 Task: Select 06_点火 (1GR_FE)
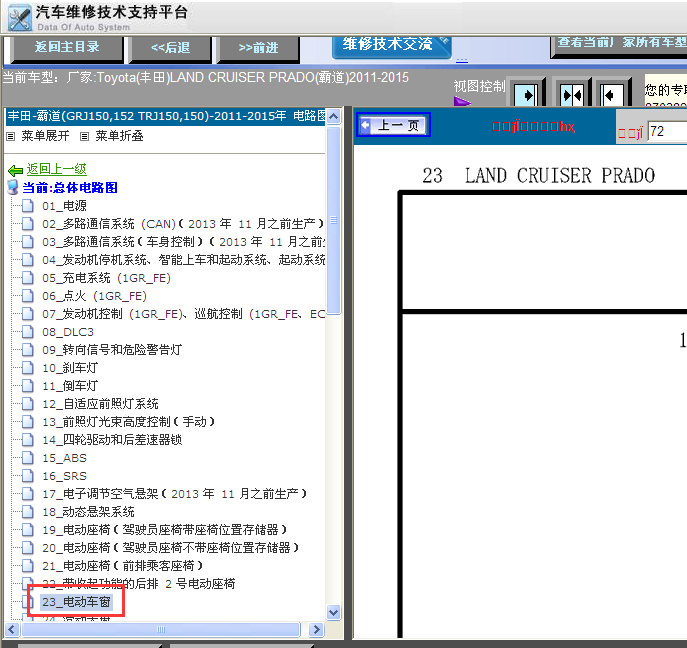tap(94, 296)
